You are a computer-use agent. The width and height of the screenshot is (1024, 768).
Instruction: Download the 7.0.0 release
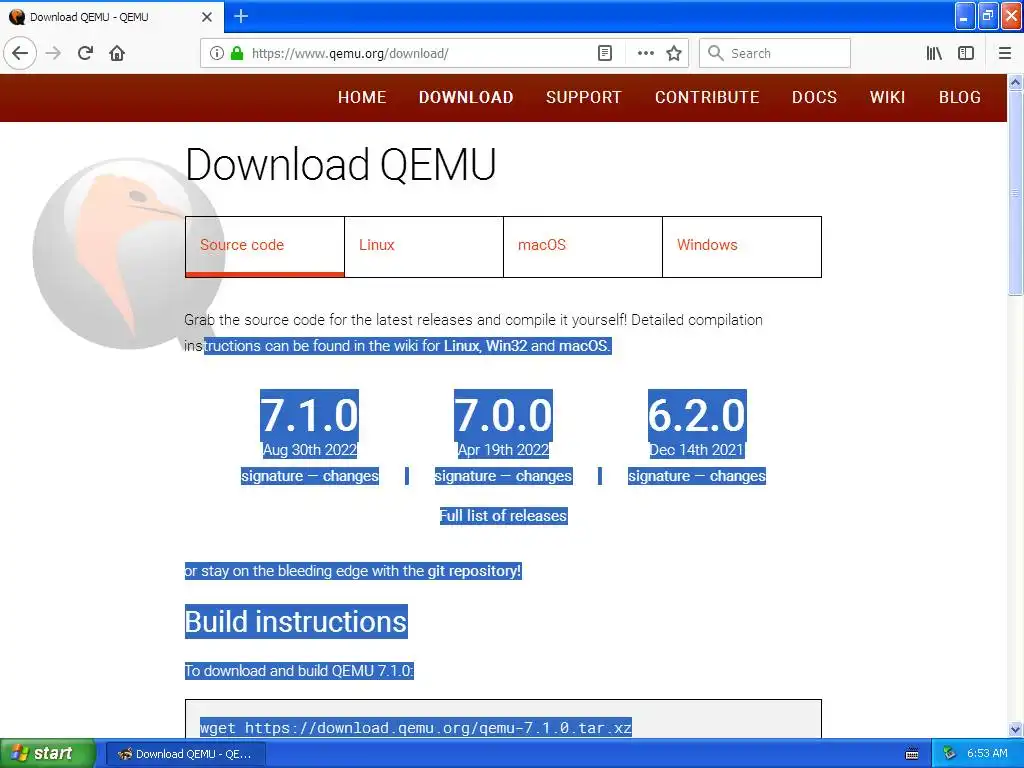tap(503, 415)
